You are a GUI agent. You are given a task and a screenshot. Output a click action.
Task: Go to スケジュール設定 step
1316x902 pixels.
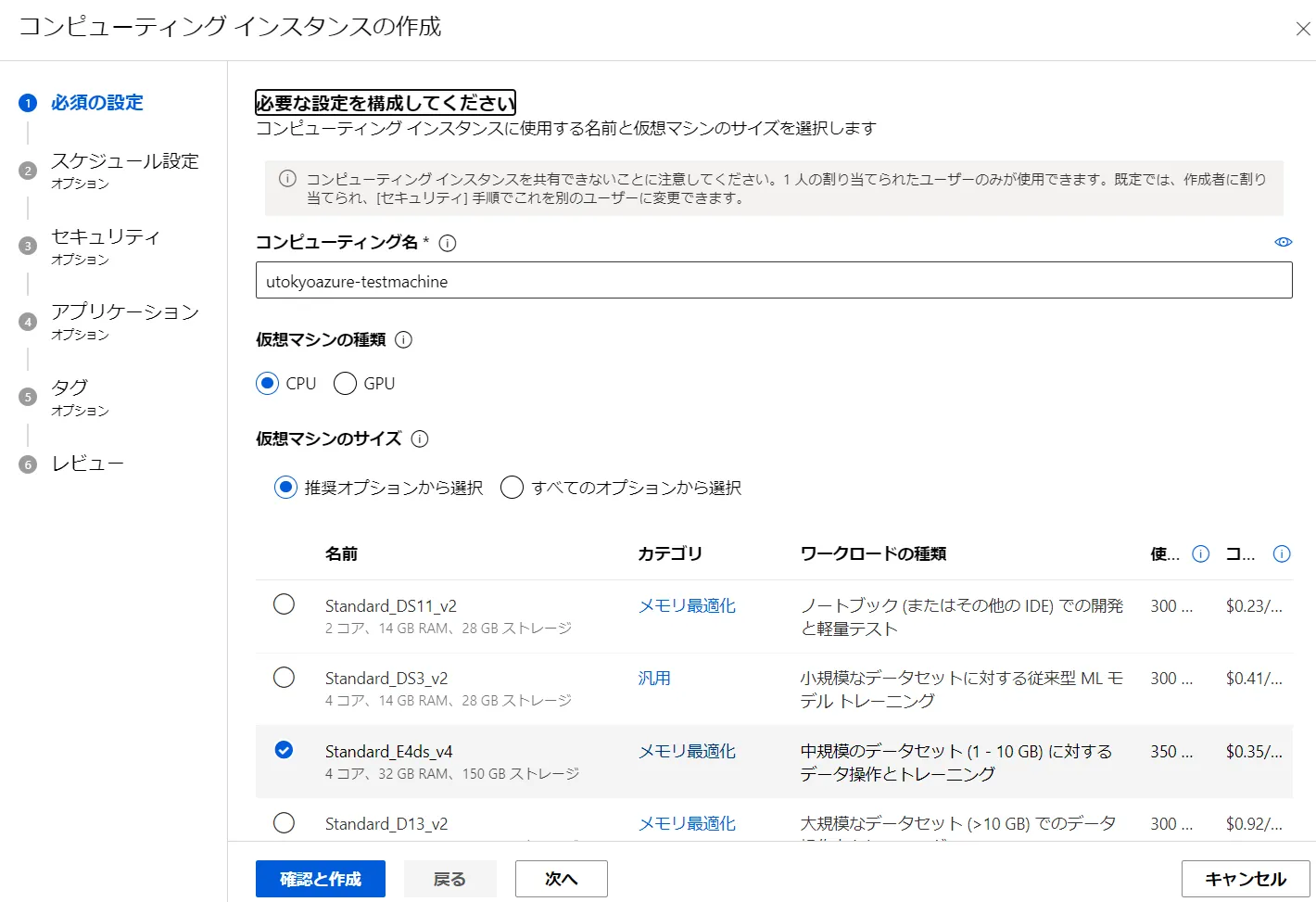click(124, 161)
